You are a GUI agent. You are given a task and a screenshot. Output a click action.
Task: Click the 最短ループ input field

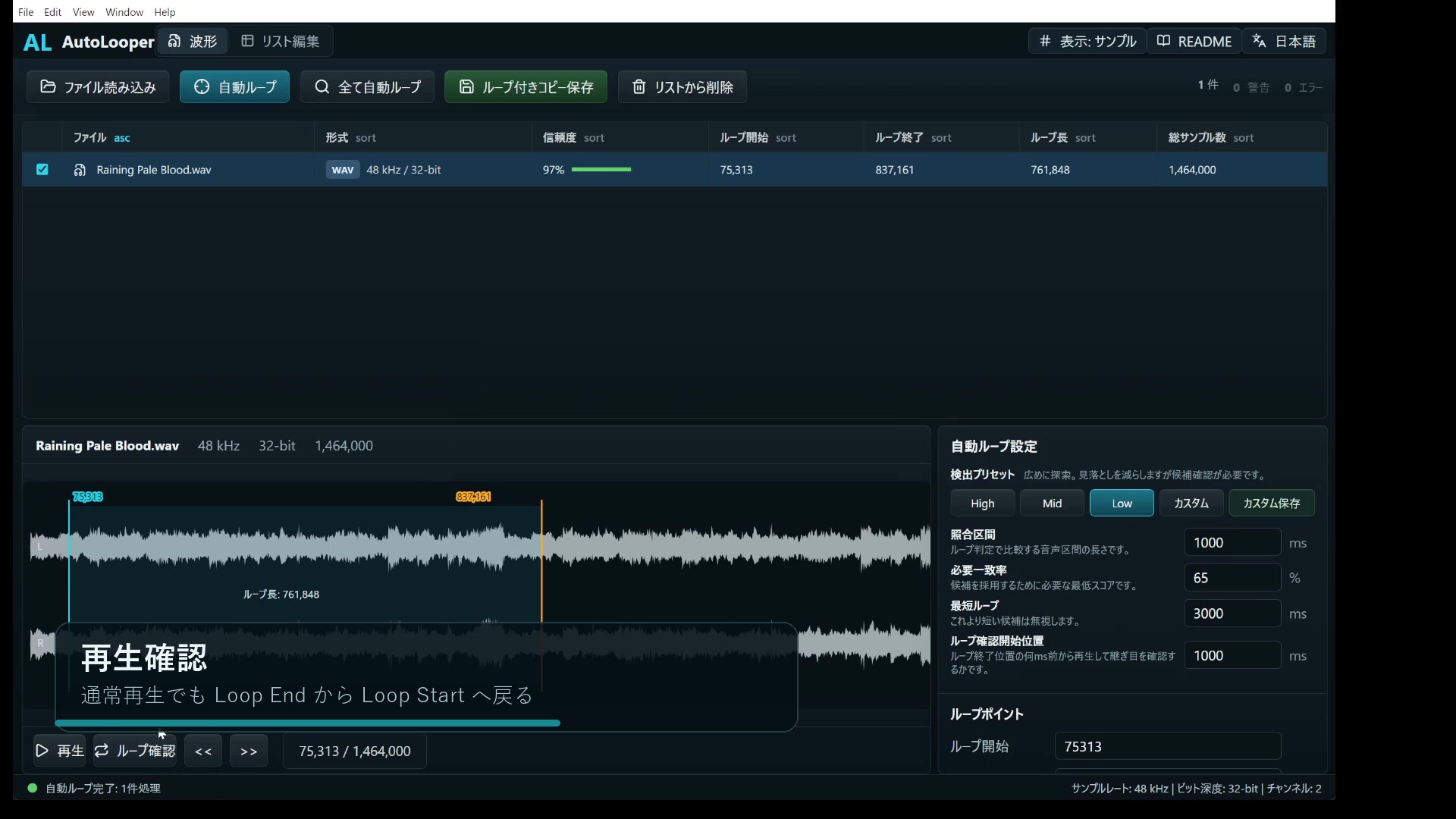1232,613
